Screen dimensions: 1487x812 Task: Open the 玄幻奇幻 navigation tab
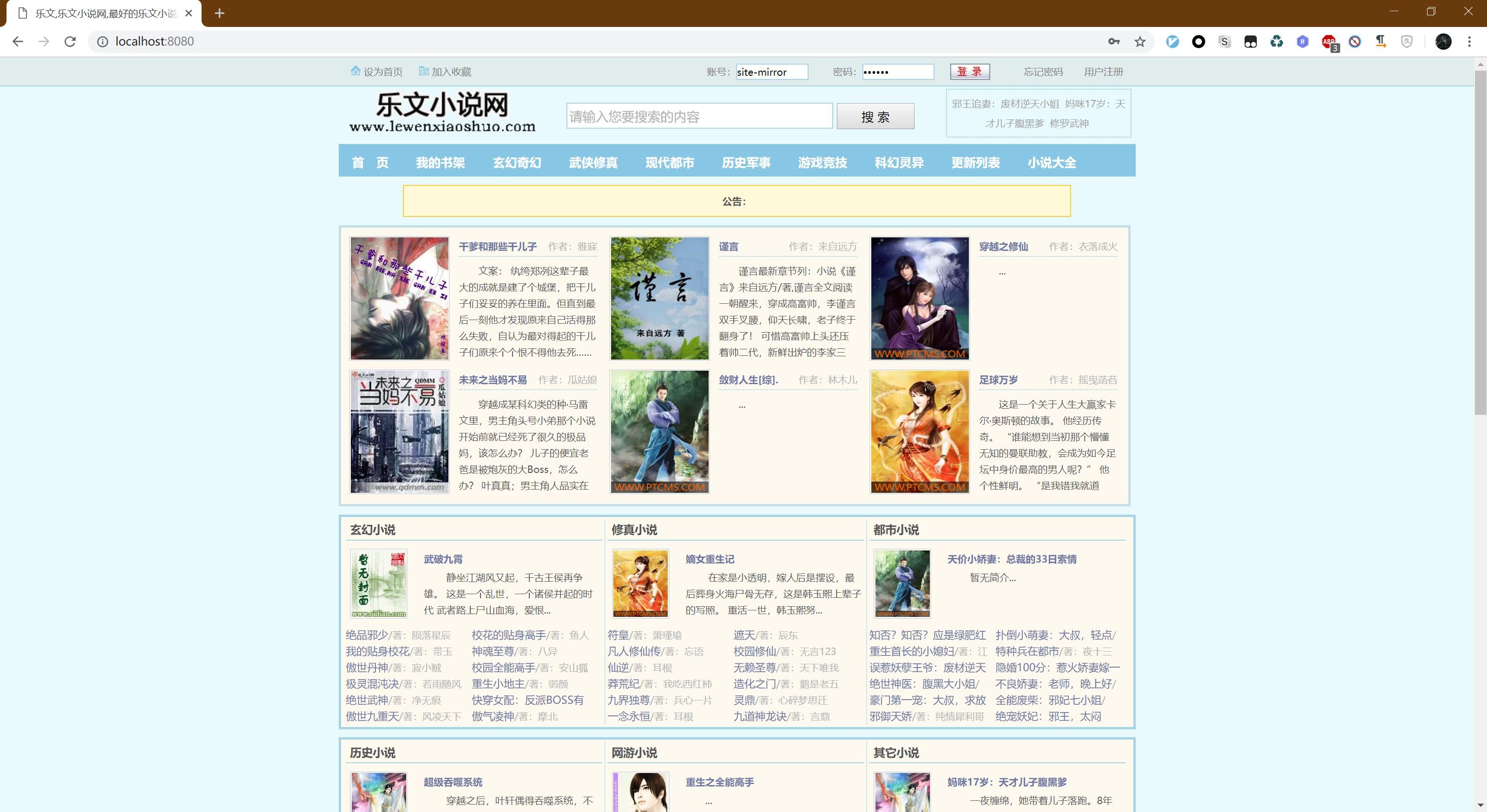point(517,163)
